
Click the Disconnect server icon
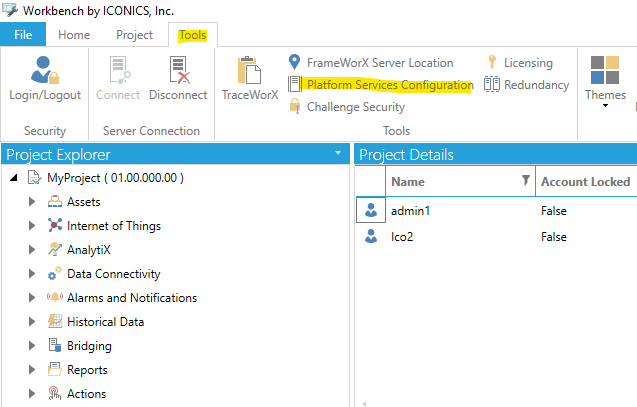click(x=178, y=78)
